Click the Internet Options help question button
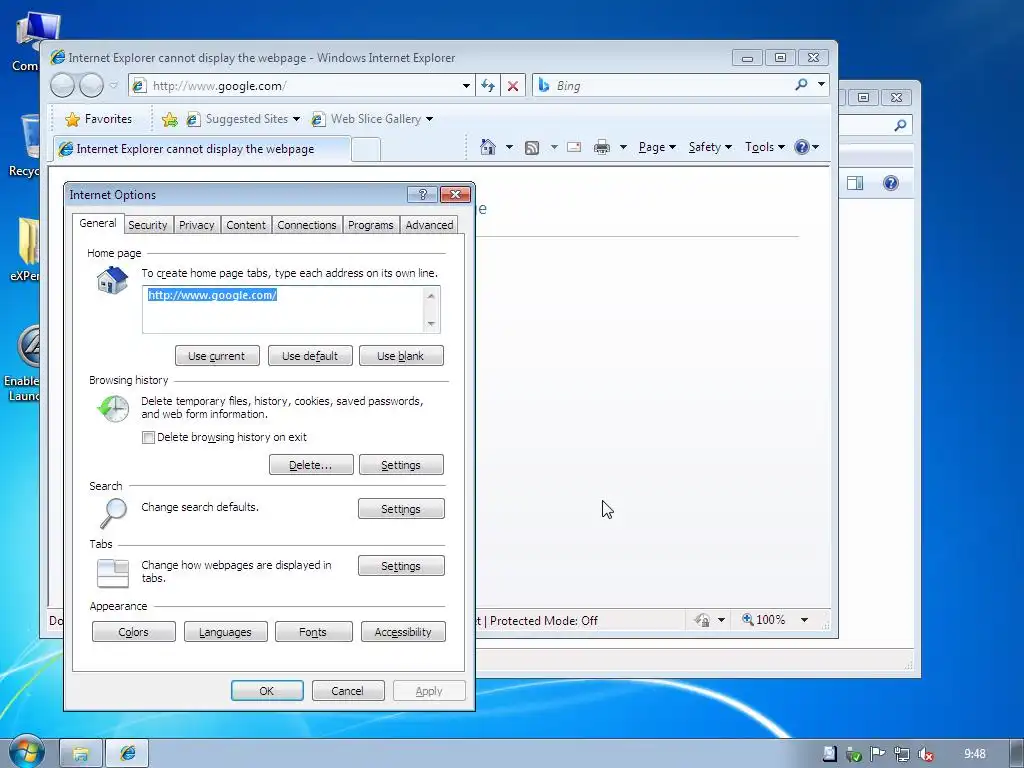The width and height of the screenshot is (1024, 768). (423, 195)
